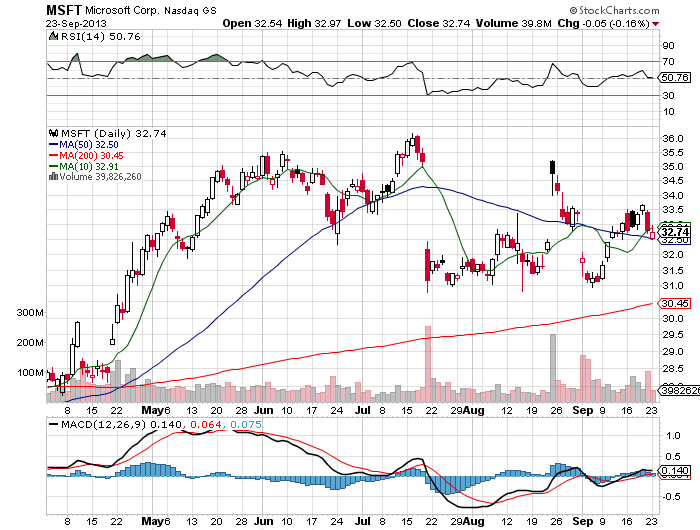Click the MA(50) 32.50 legend entry

click(89, 145)
